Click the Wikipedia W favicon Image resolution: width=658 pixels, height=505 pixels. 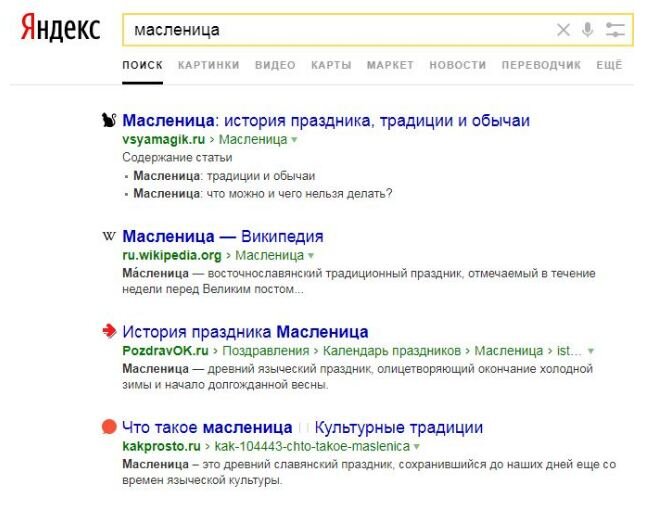109,236
